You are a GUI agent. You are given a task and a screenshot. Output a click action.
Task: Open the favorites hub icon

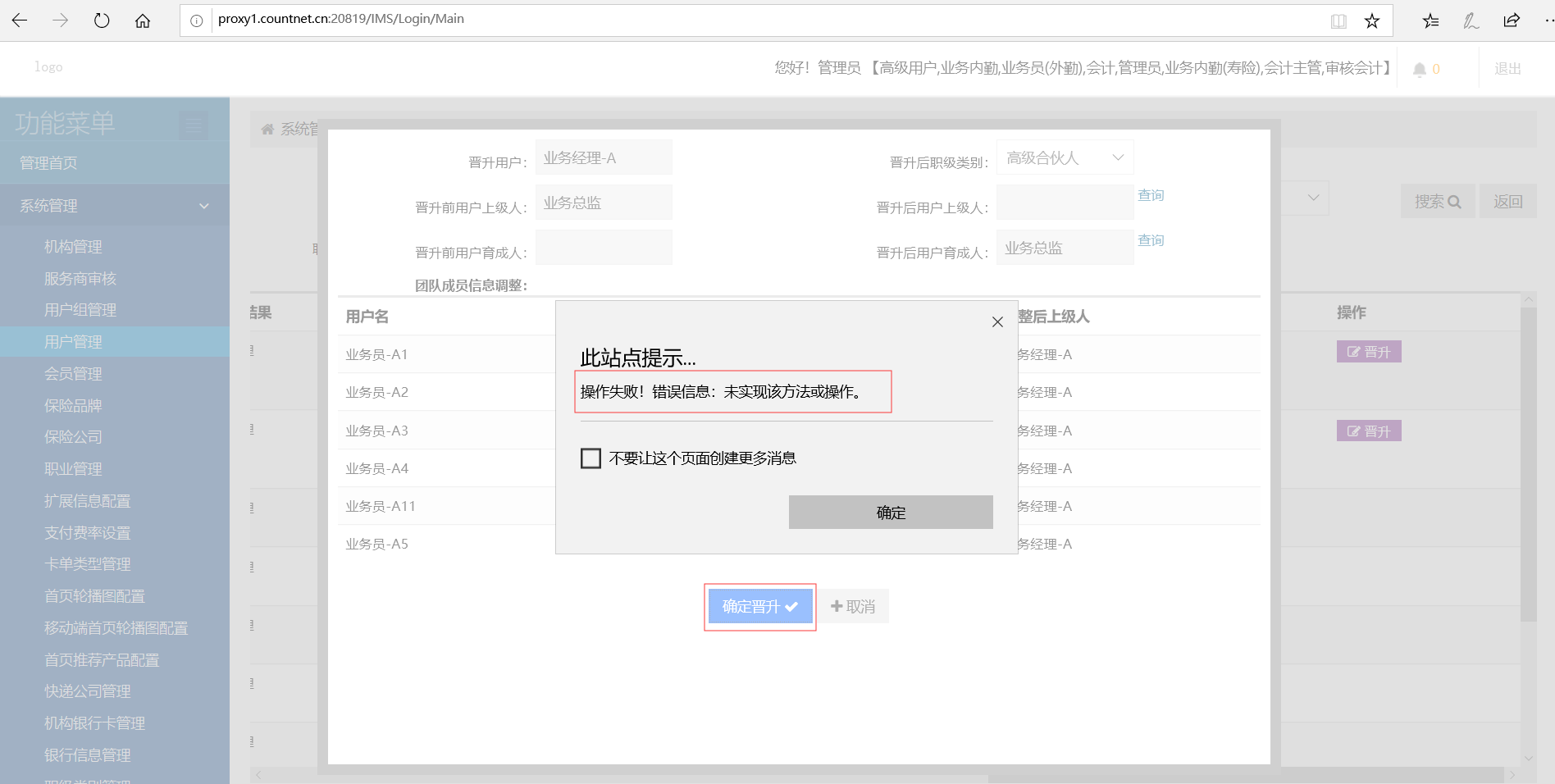(1431, 21)
